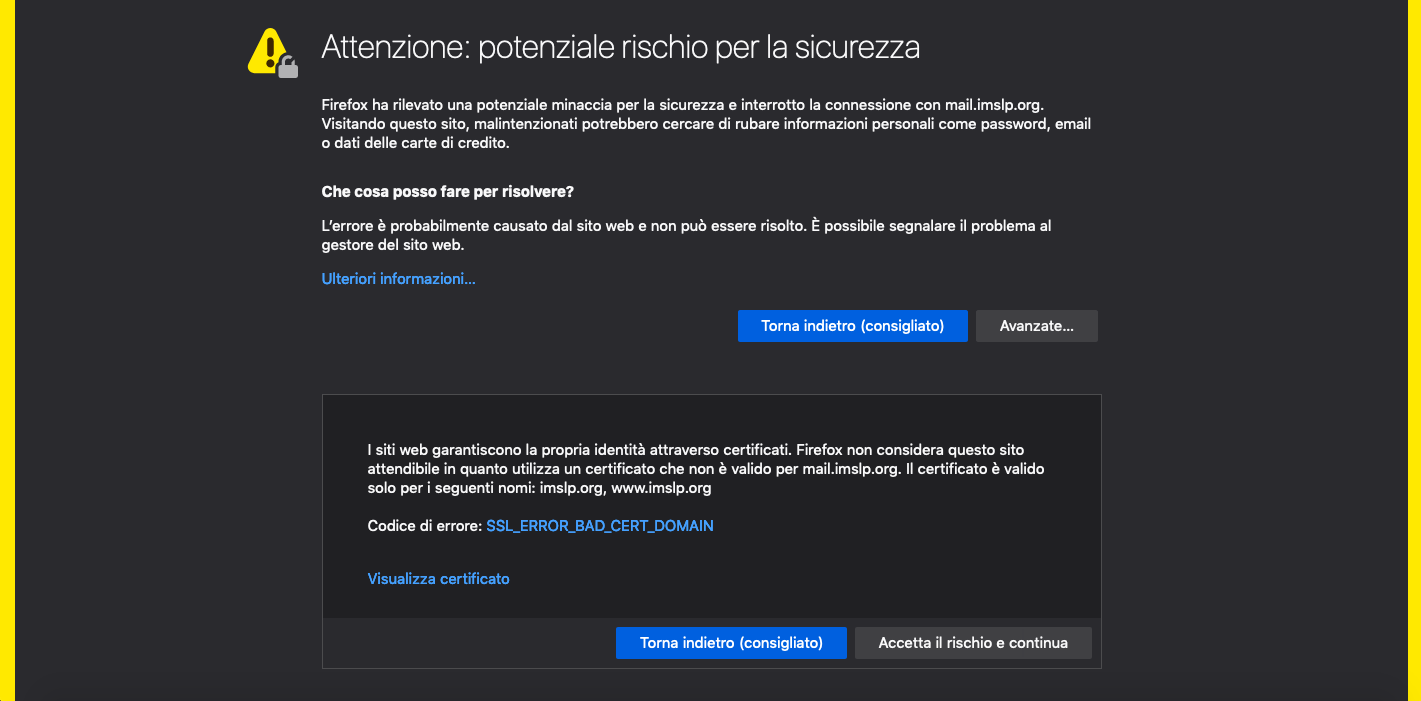Screen dimensions: 1421x701
Task: Click the paragraph starting I siti web garantiscono
Action: (706, 469)
